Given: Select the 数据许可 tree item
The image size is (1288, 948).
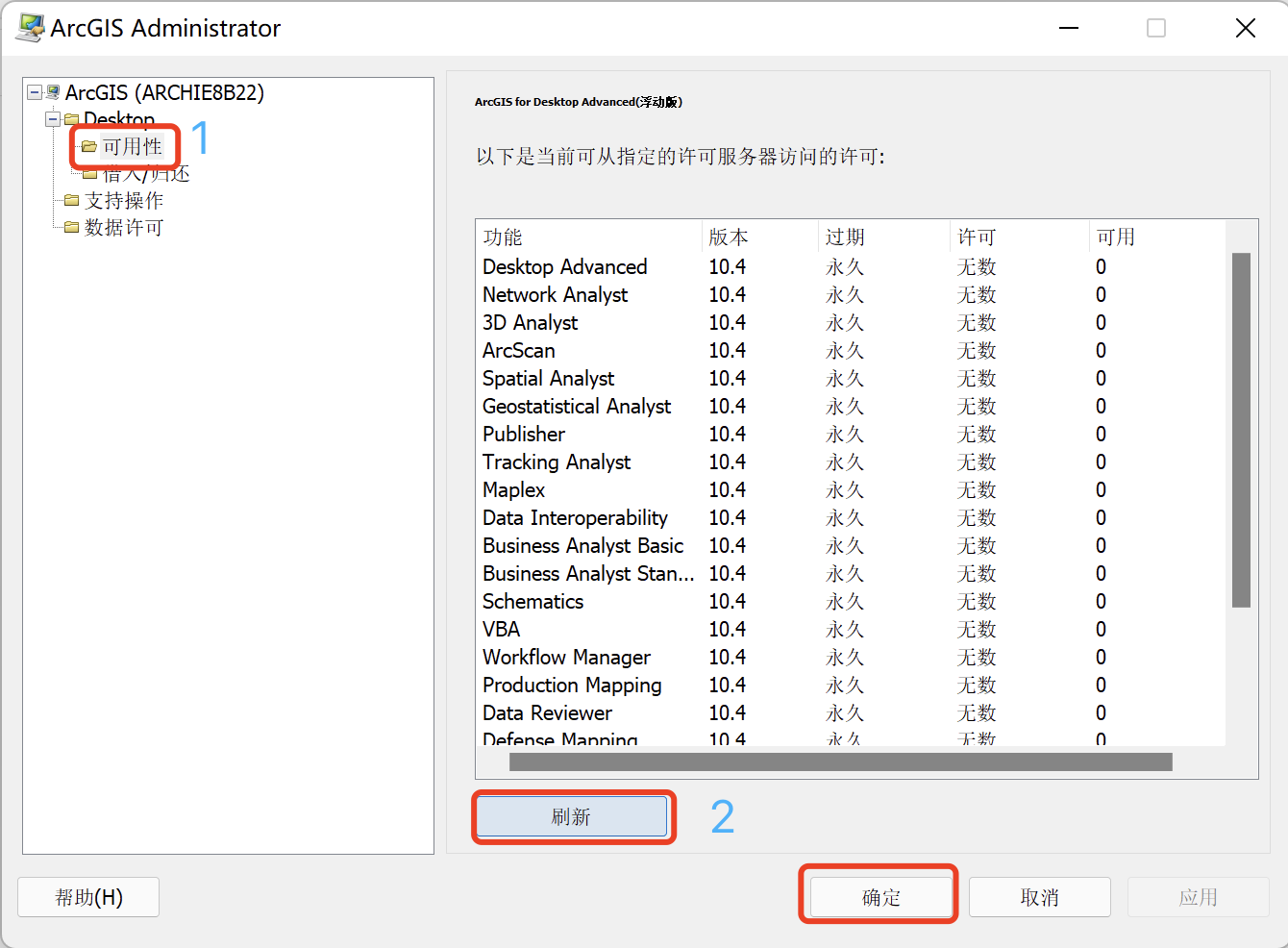Looking at the screenshot, I should pyautogui.click(x=124, y=227).
